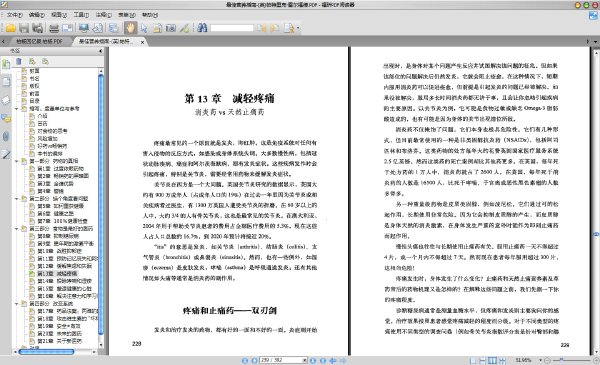Click the Open folder toolbar icon
The width and height of the screenshot is (600, 365).
pos(10,28)
